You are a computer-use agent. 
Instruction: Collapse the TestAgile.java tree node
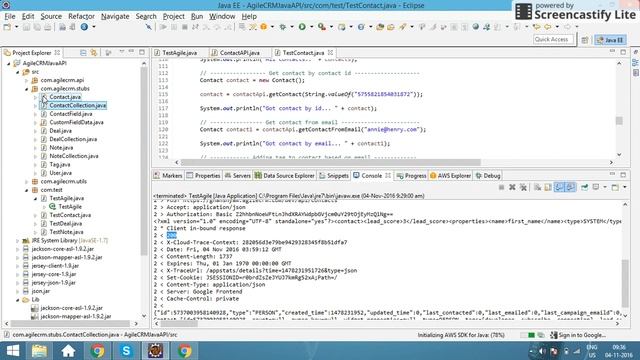pyautogui.click(x=36, y=198)
